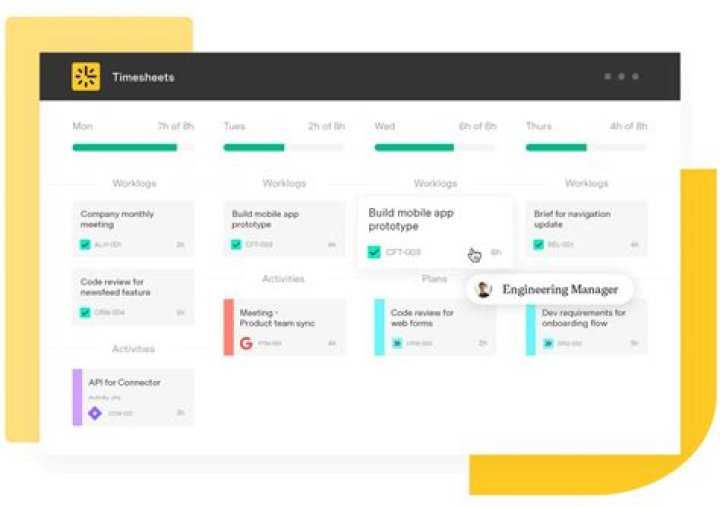Click the 6h of 8h Wednesday total
Screen dimensions: 720x507
[x=478, y=126]
